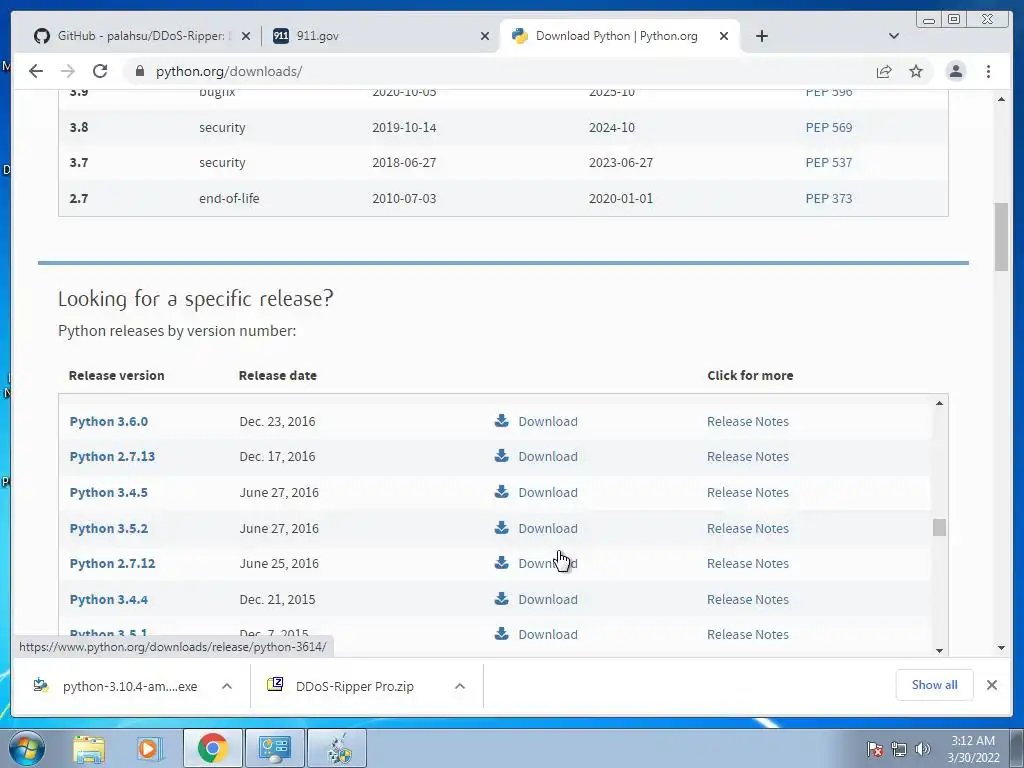Click the release list scroll-down arrow
1024x768 pixels.
(939, 650)
